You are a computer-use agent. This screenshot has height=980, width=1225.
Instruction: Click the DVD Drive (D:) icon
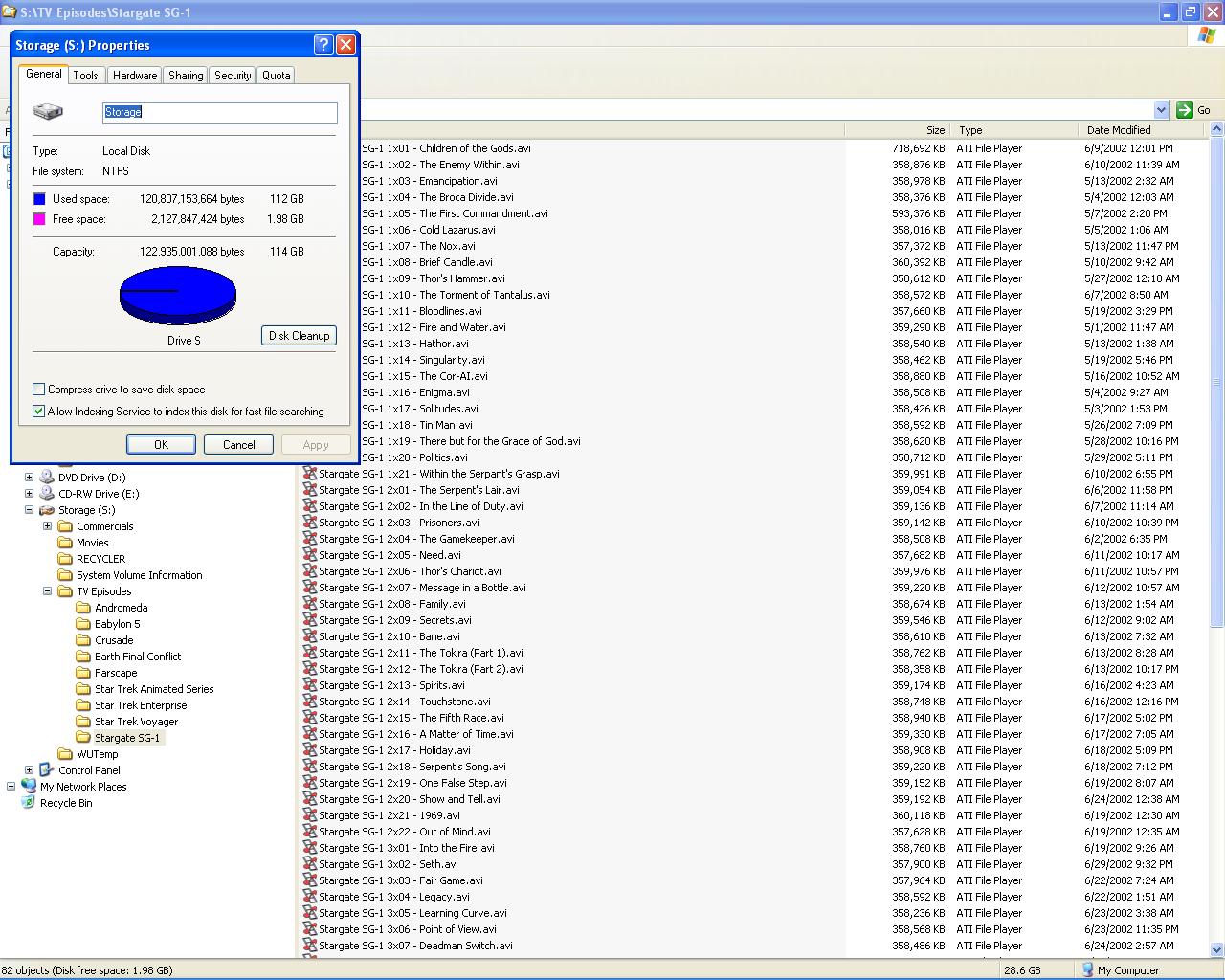tap(46, 477)
